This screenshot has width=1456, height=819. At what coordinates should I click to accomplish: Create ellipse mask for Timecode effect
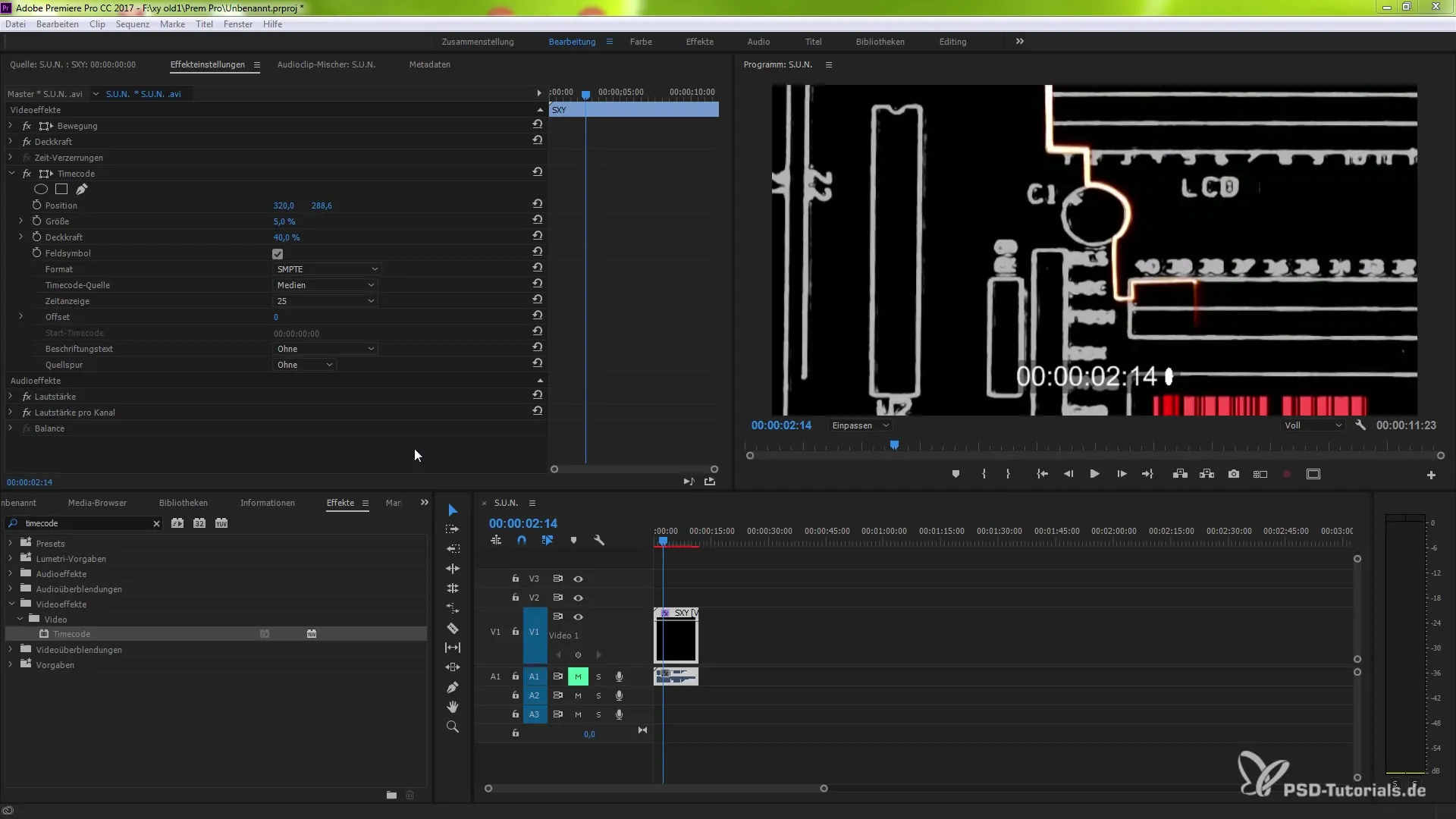(41, 189)
